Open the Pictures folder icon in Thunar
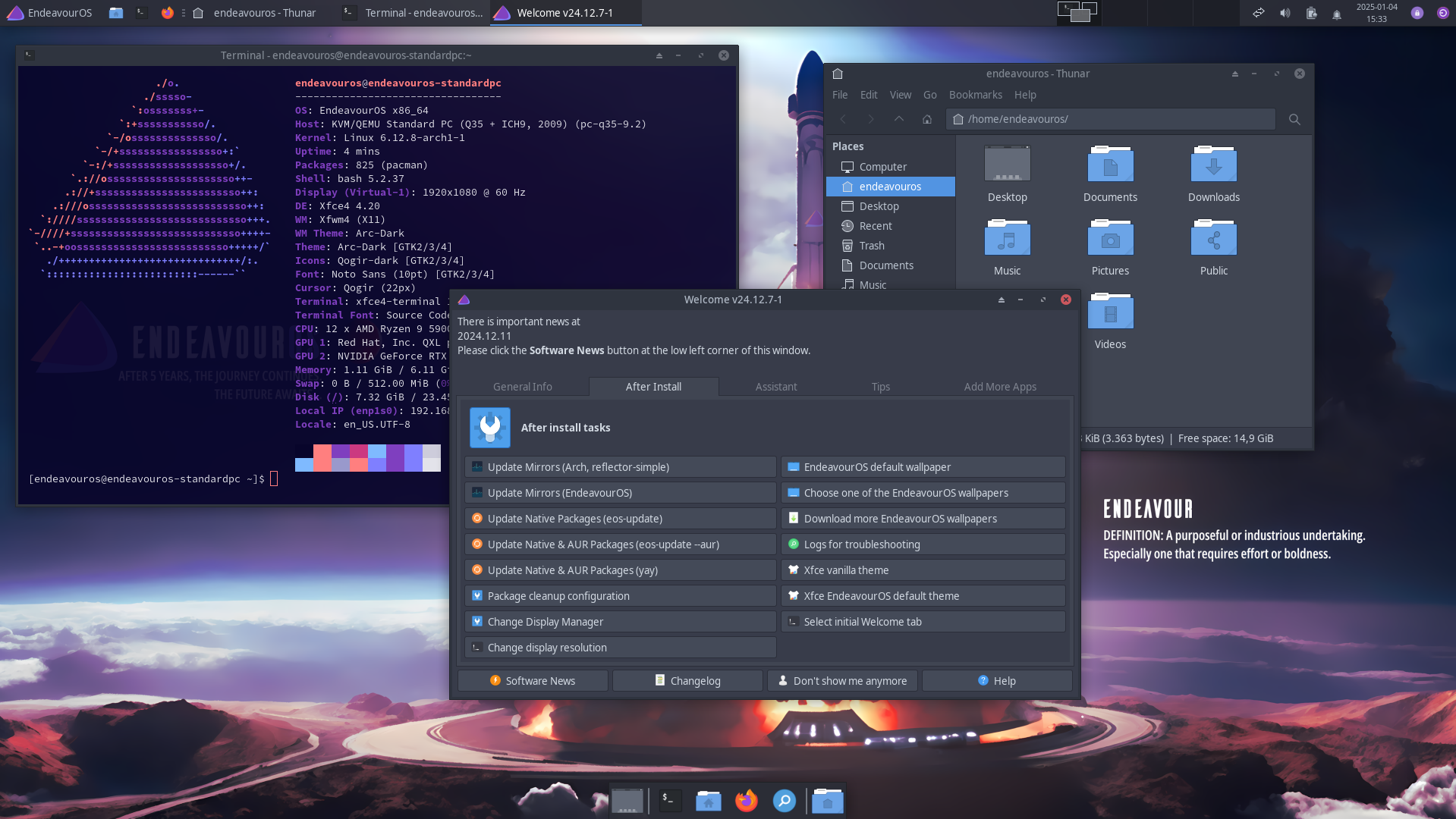 pyautogui.click(x=1110, y=238)
